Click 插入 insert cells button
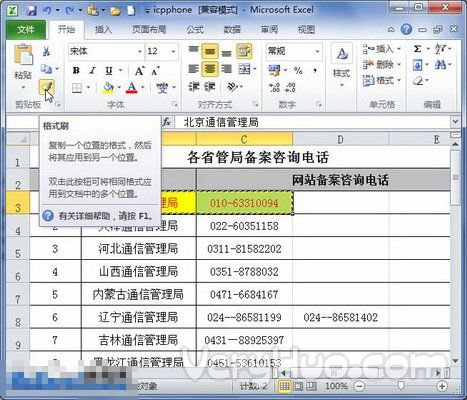This screenshot has width=467, height=400. click(x=381, y=49)
